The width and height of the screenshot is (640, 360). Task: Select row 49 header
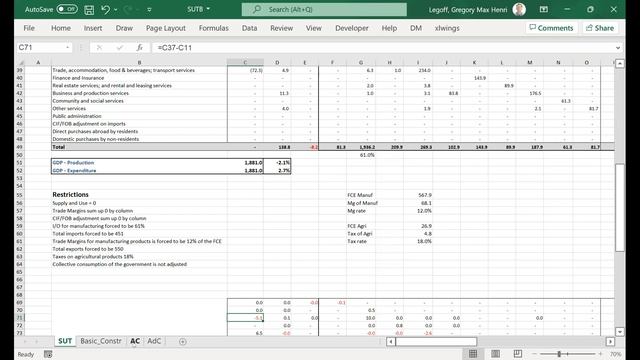(20, 147)
